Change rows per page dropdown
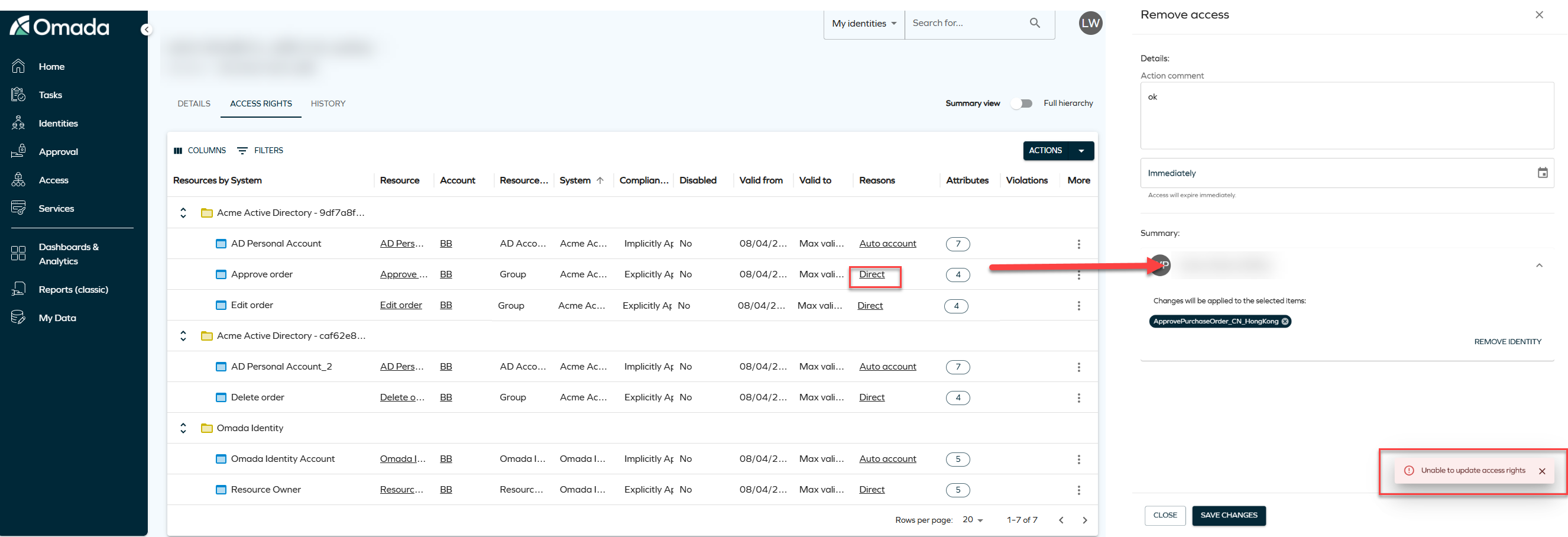This screenshot has width=1568, height=537. (973, 520)
